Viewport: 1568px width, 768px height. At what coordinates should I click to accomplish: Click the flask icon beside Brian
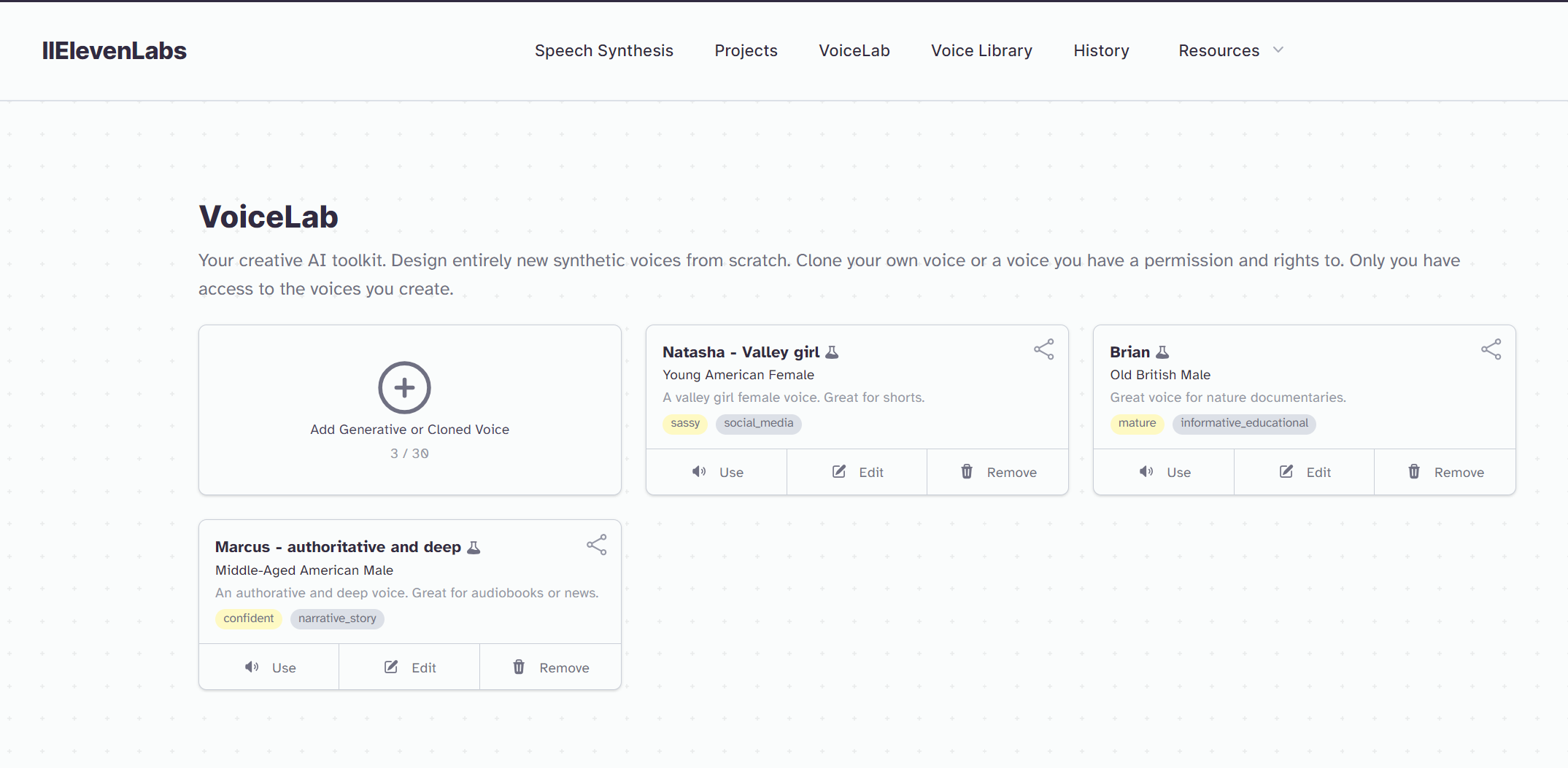pos(1163,352)
